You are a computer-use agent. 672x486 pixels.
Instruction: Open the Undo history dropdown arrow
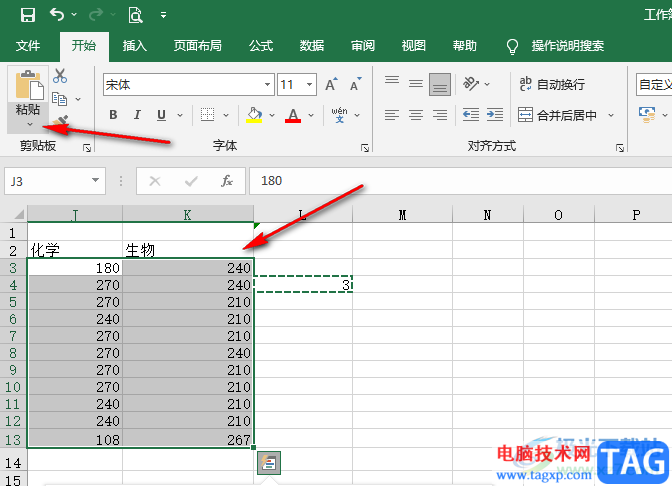click(x=74, y=15)
